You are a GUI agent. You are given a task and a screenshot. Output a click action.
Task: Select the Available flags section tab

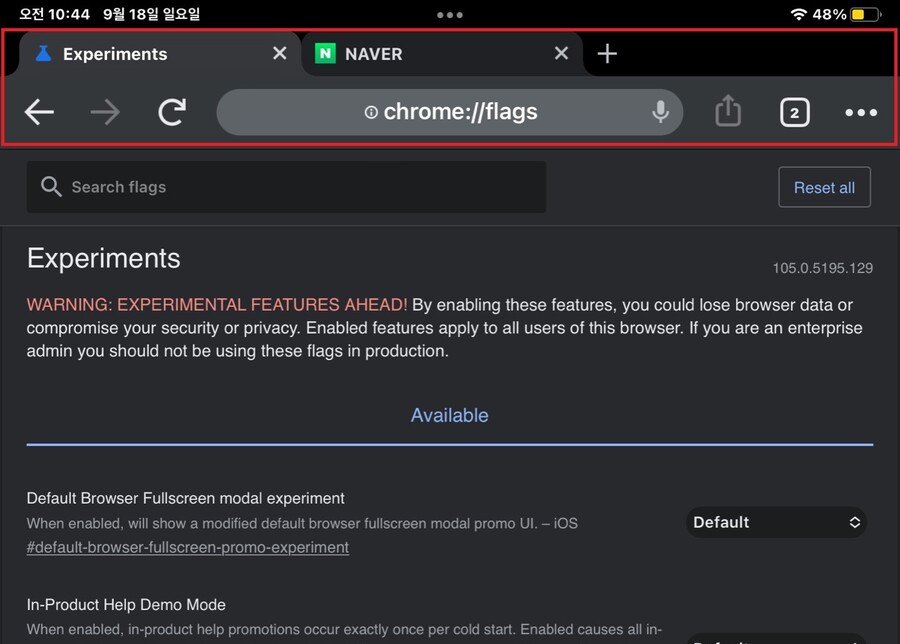pos(449,415)
